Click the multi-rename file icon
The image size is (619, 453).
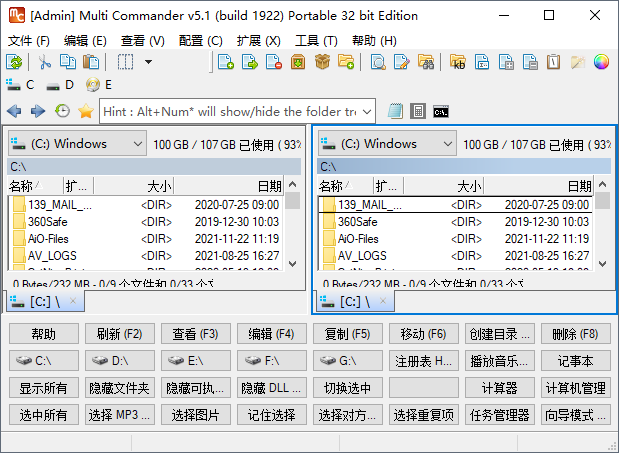click(x=482, y=62)
